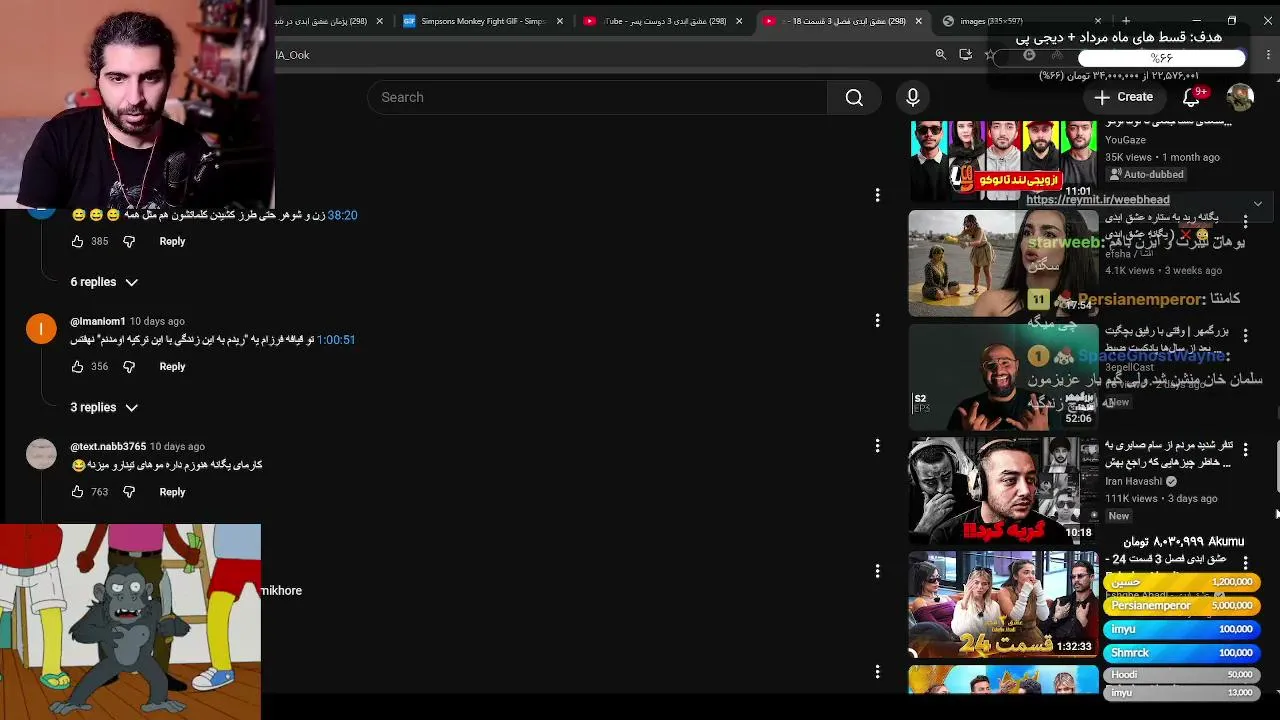The image size is (1280, 720).
Task: Open options menu for @lmaniom1 comment
Action: click(x=877, y=320)
